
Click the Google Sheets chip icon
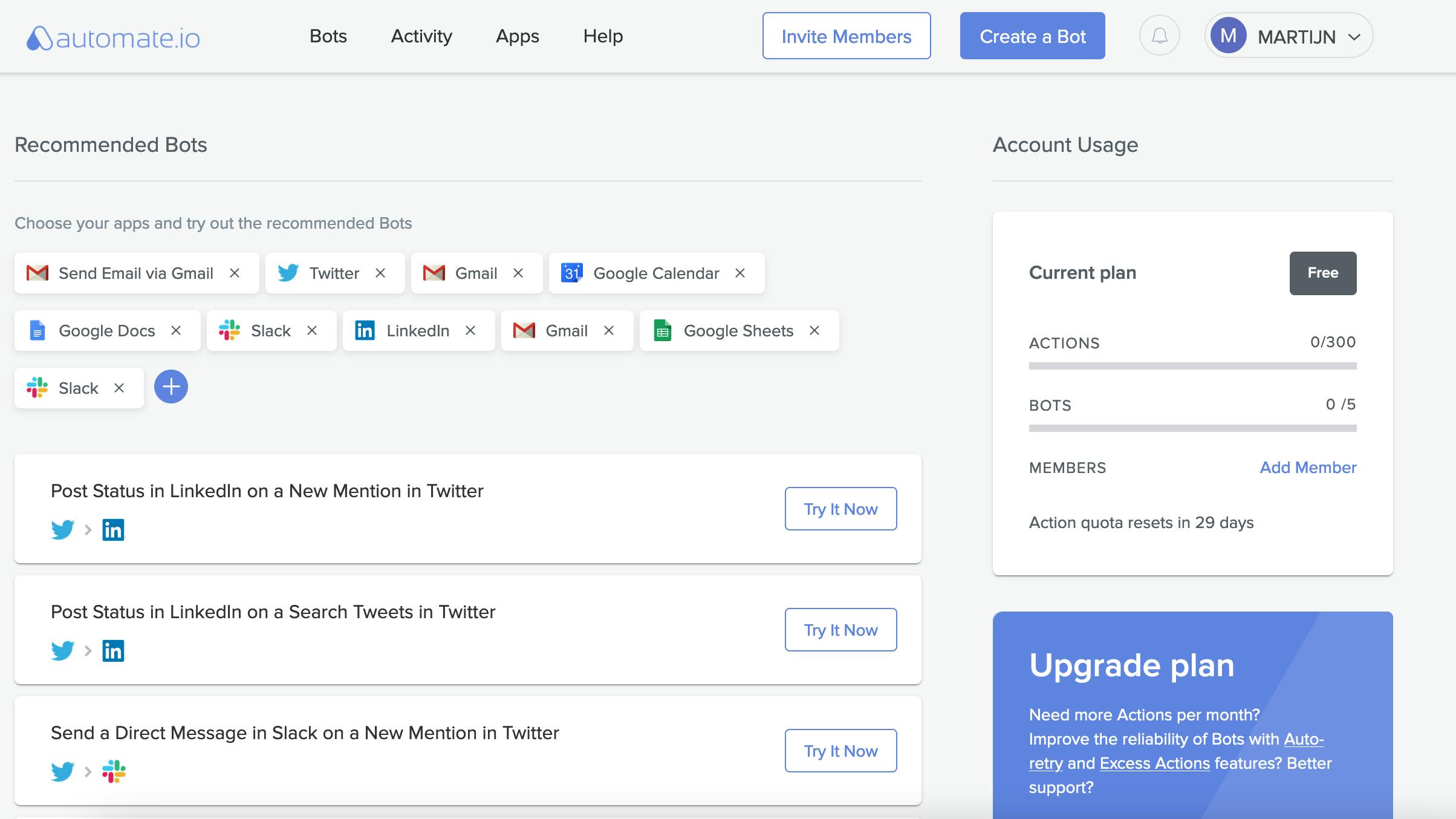pos(663,331)
